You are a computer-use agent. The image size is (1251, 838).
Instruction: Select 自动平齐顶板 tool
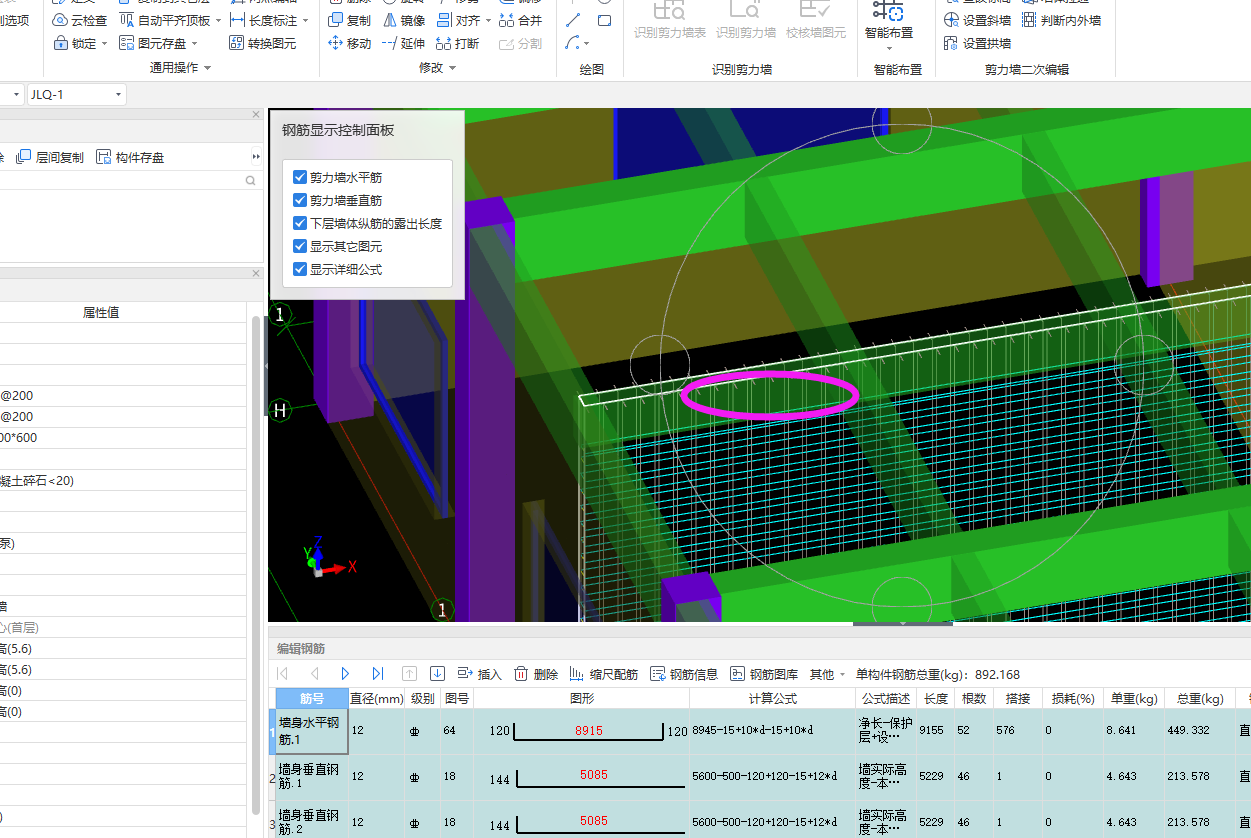165,20
